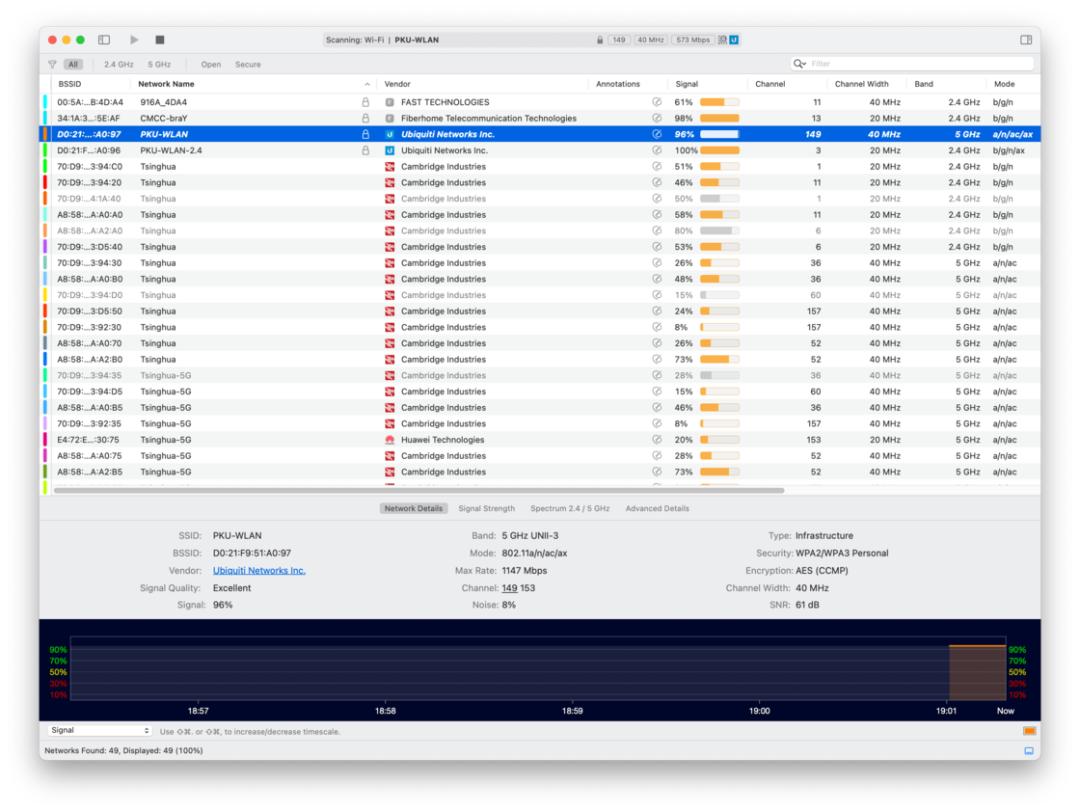Click the lock icon on the CMCC-braY row
The height and width of the screenshot is (812, 1080).
coord(366,118)
